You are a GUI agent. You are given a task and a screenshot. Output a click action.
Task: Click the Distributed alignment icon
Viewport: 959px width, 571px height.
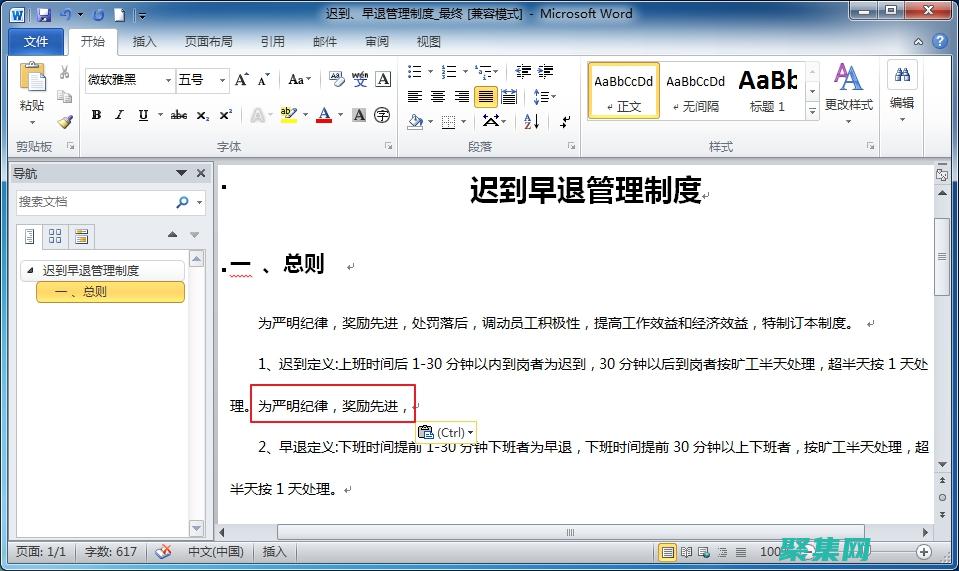[x=509, y=97]
